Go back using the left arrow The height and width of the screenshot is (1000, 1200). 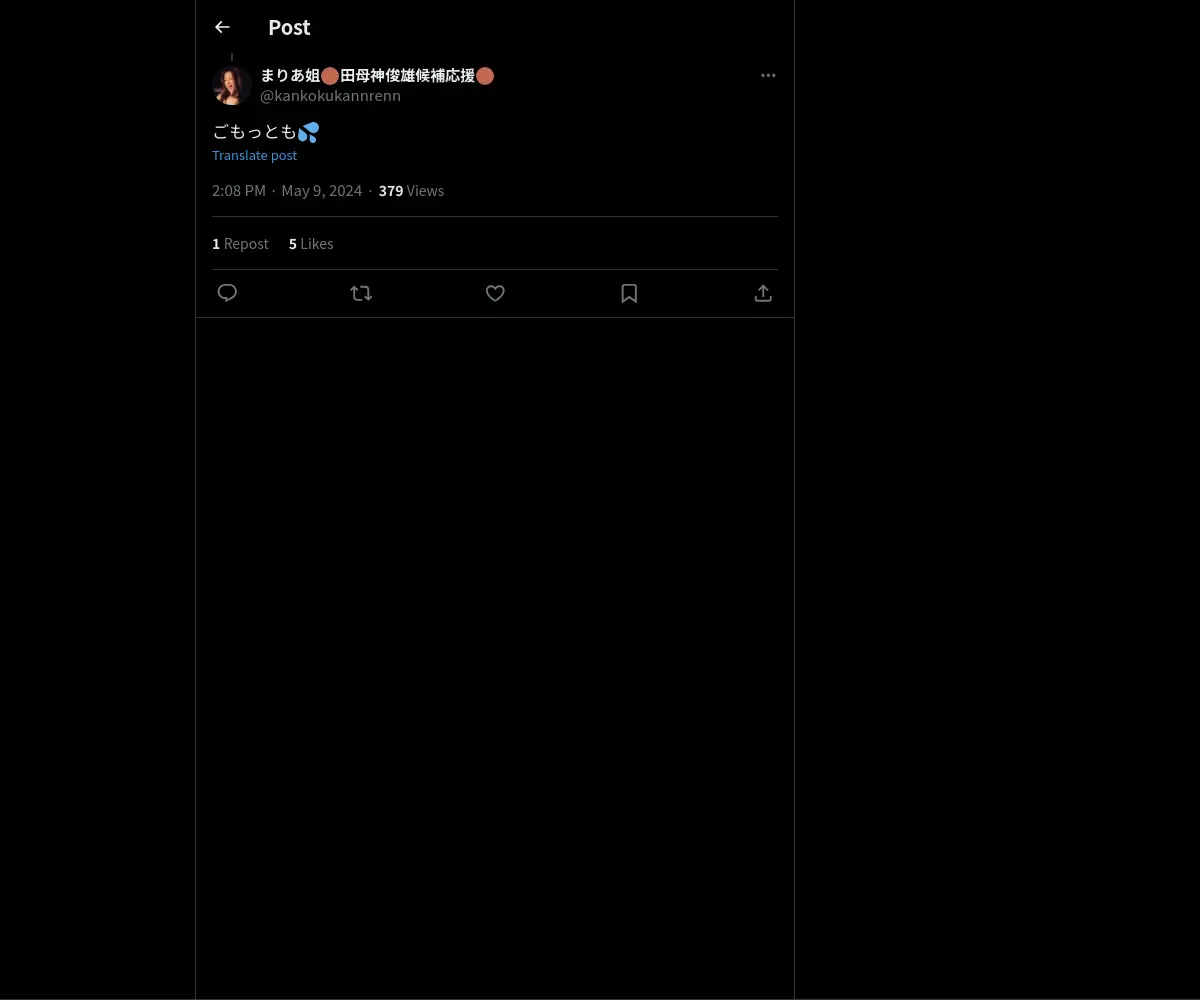point(222,27)
